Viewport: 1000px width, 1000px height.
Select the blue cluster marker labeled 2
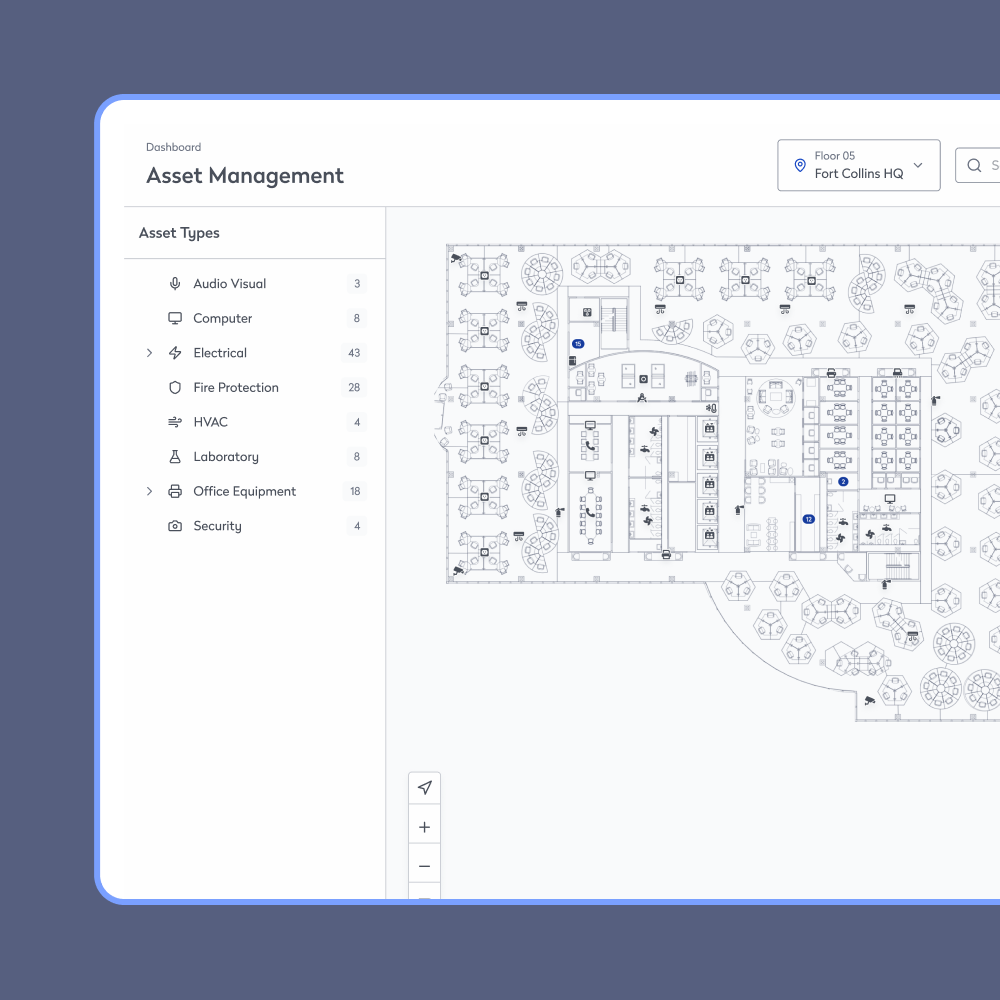[x=843, y=482]
